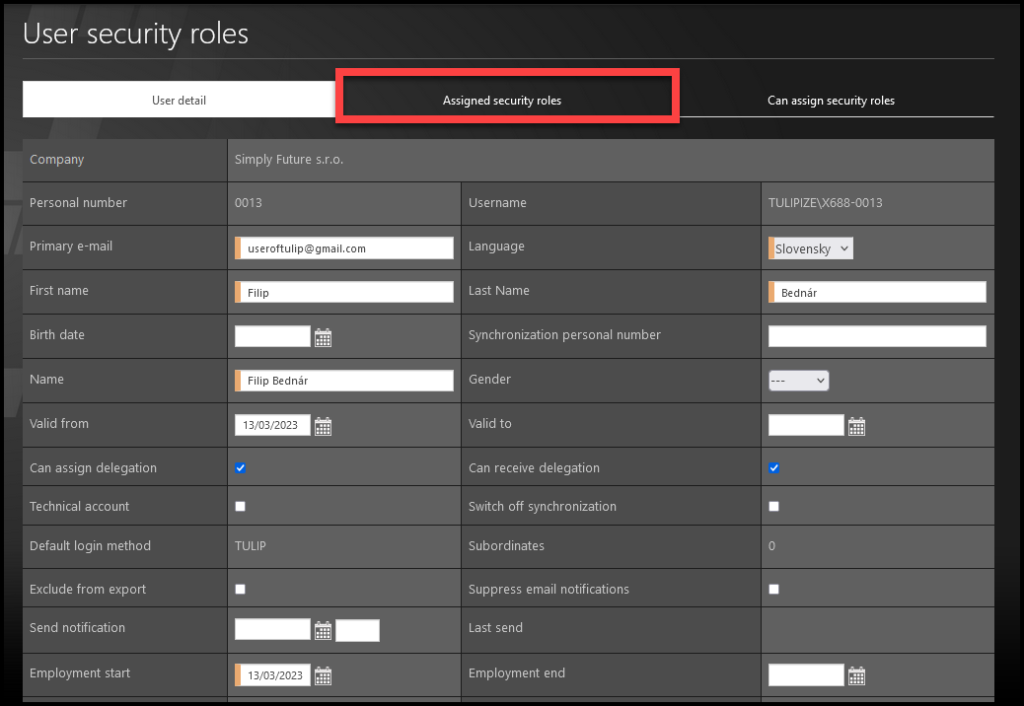Focus the Last Name text field
The width and height of the screenshot is (1024, 706).
(879, 292)
